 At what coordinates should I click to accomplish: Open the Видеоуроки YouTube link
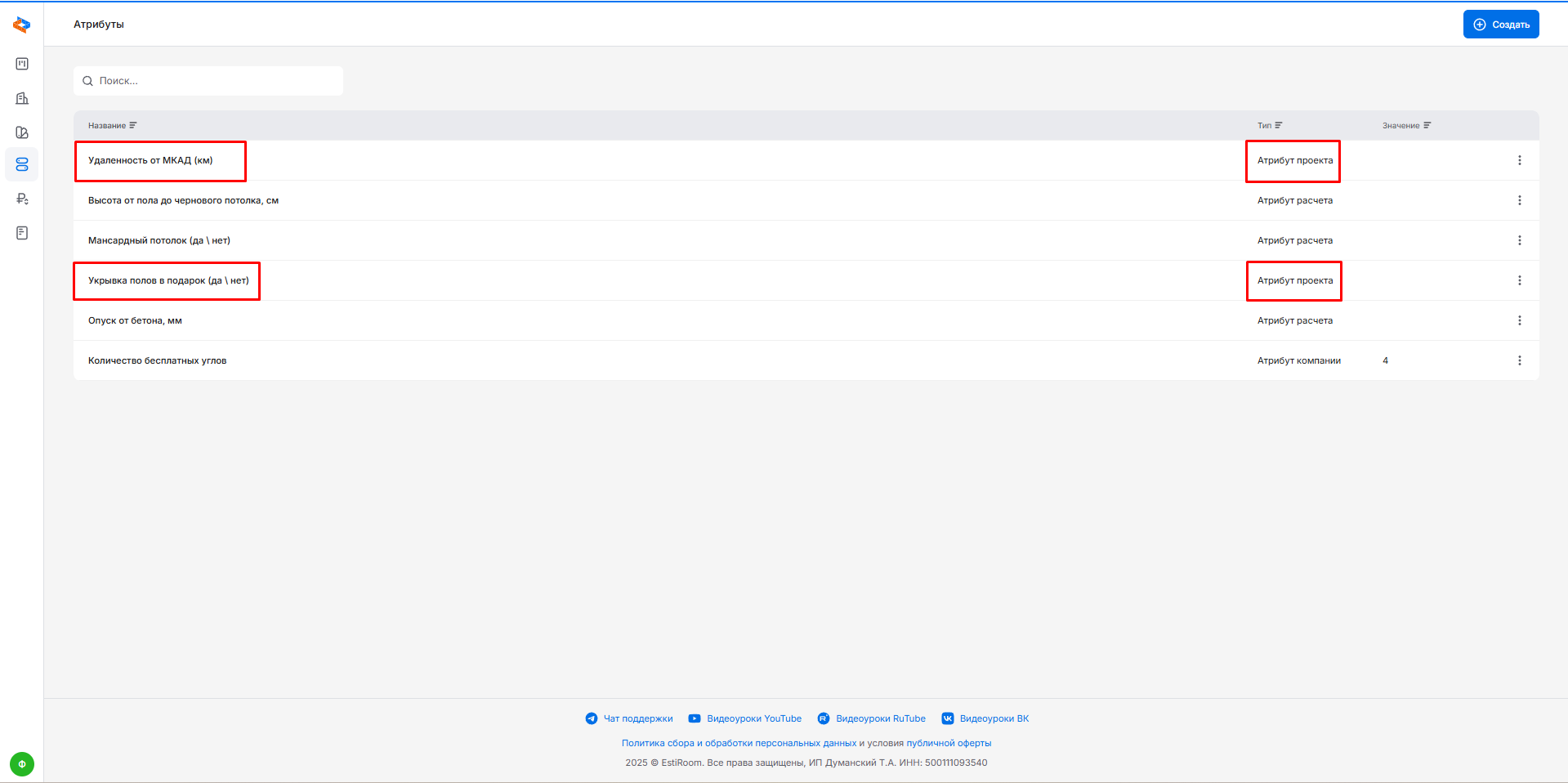tap(753, 719)
